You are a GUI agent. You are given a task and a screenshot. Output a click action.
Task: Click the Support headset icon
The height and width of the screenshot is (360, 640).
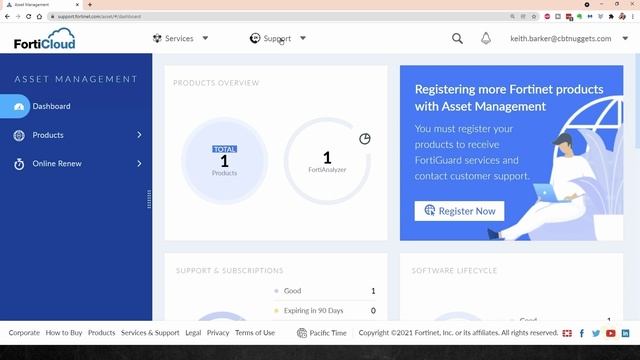[255, 38]
